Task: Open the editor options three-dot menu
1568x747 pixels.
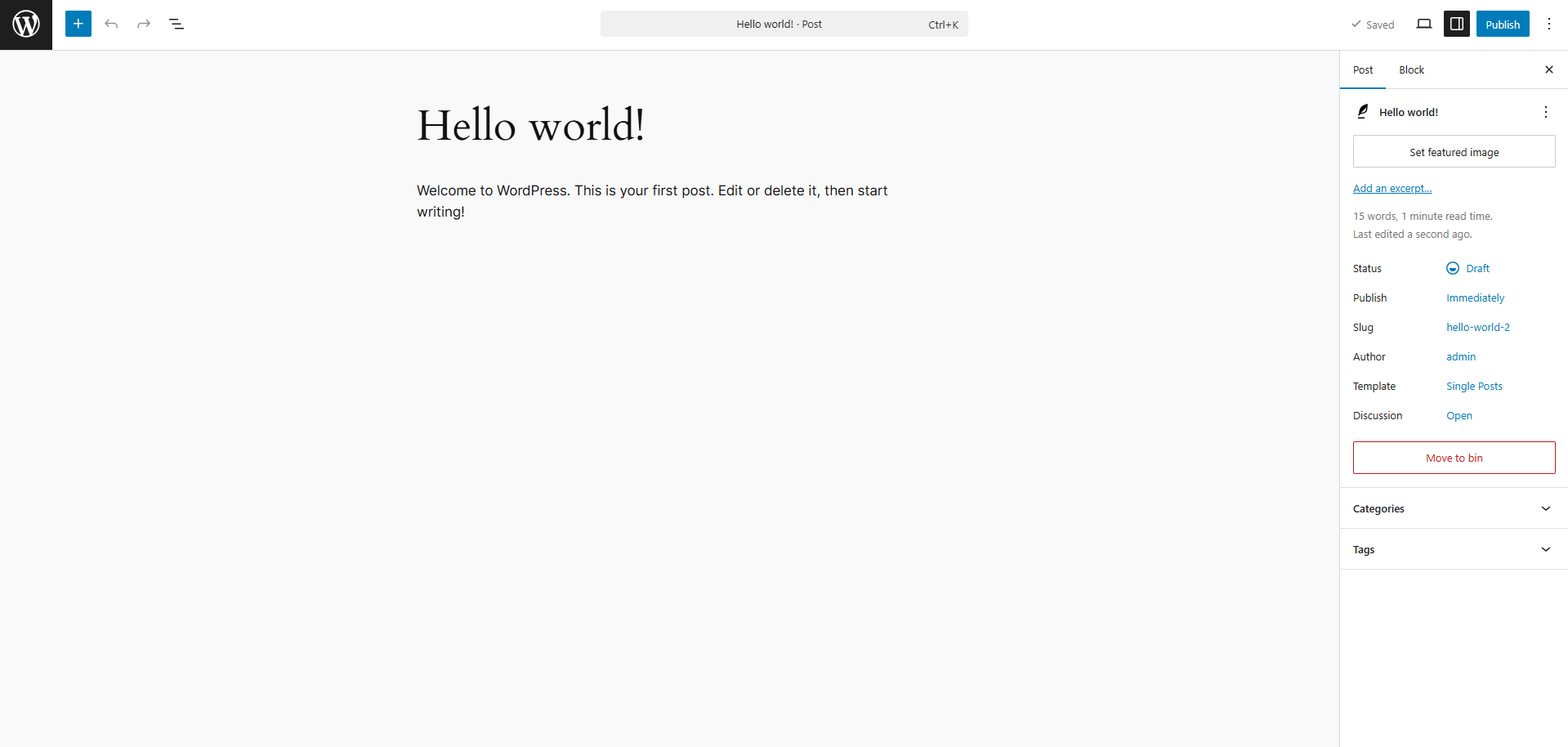Action: (1549, 24)
